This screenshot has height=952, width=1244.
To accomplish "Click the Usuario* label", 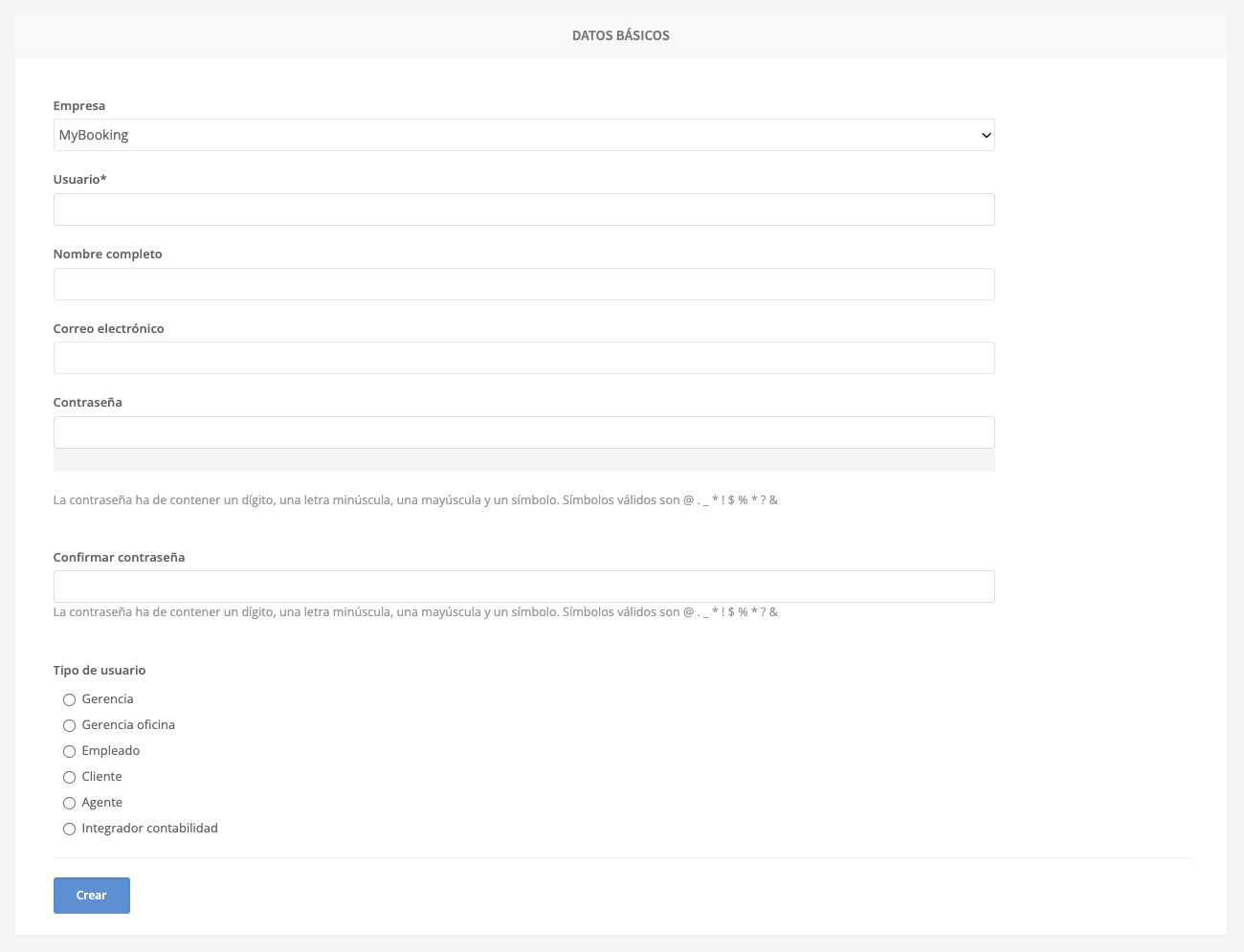I will click(80, 179).
